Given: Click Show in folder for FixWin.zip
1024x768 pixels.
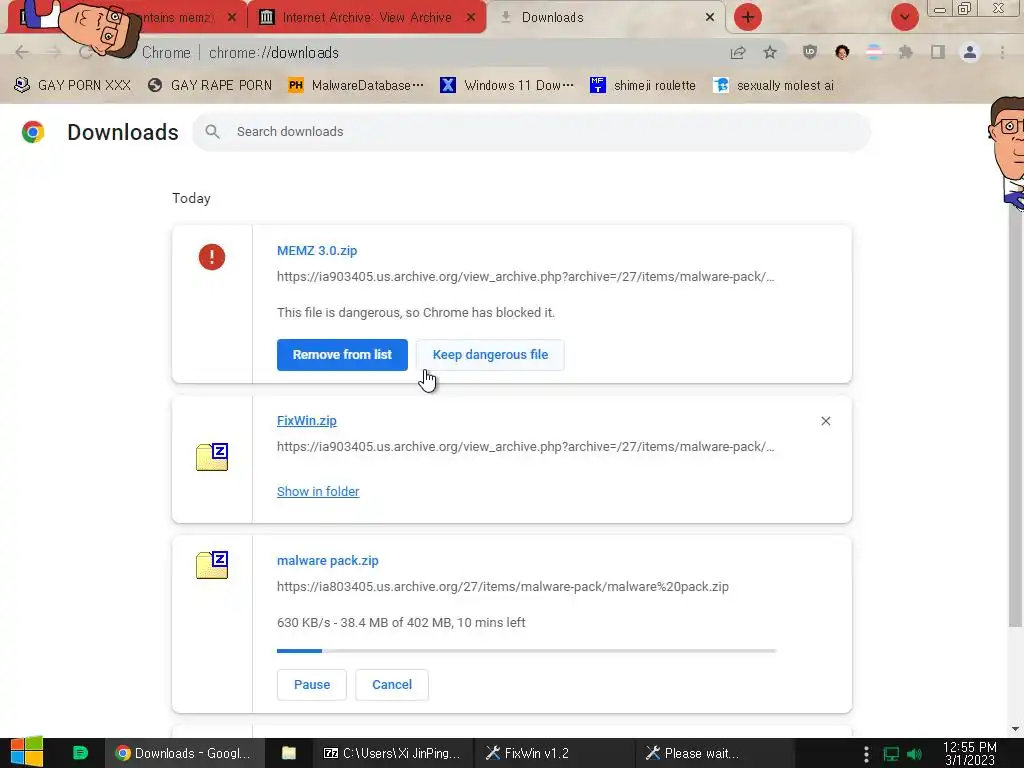Looking at the screenshot, I should point(318,492).
